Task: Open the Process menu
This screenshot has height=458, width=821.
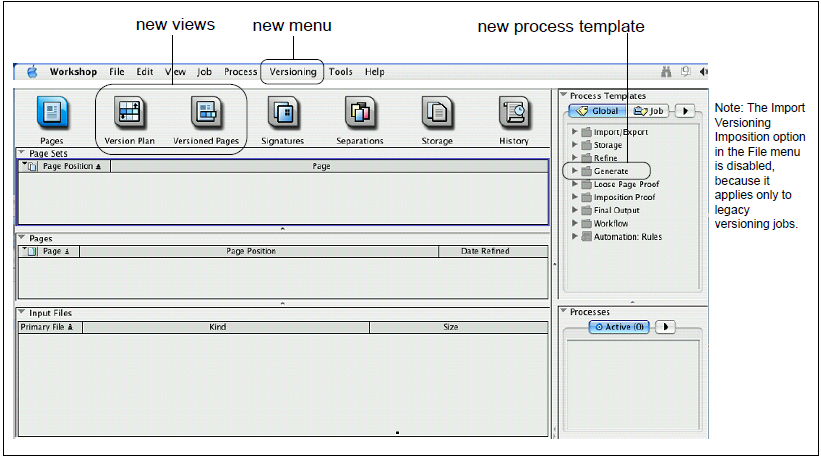Action: point(241,72)
